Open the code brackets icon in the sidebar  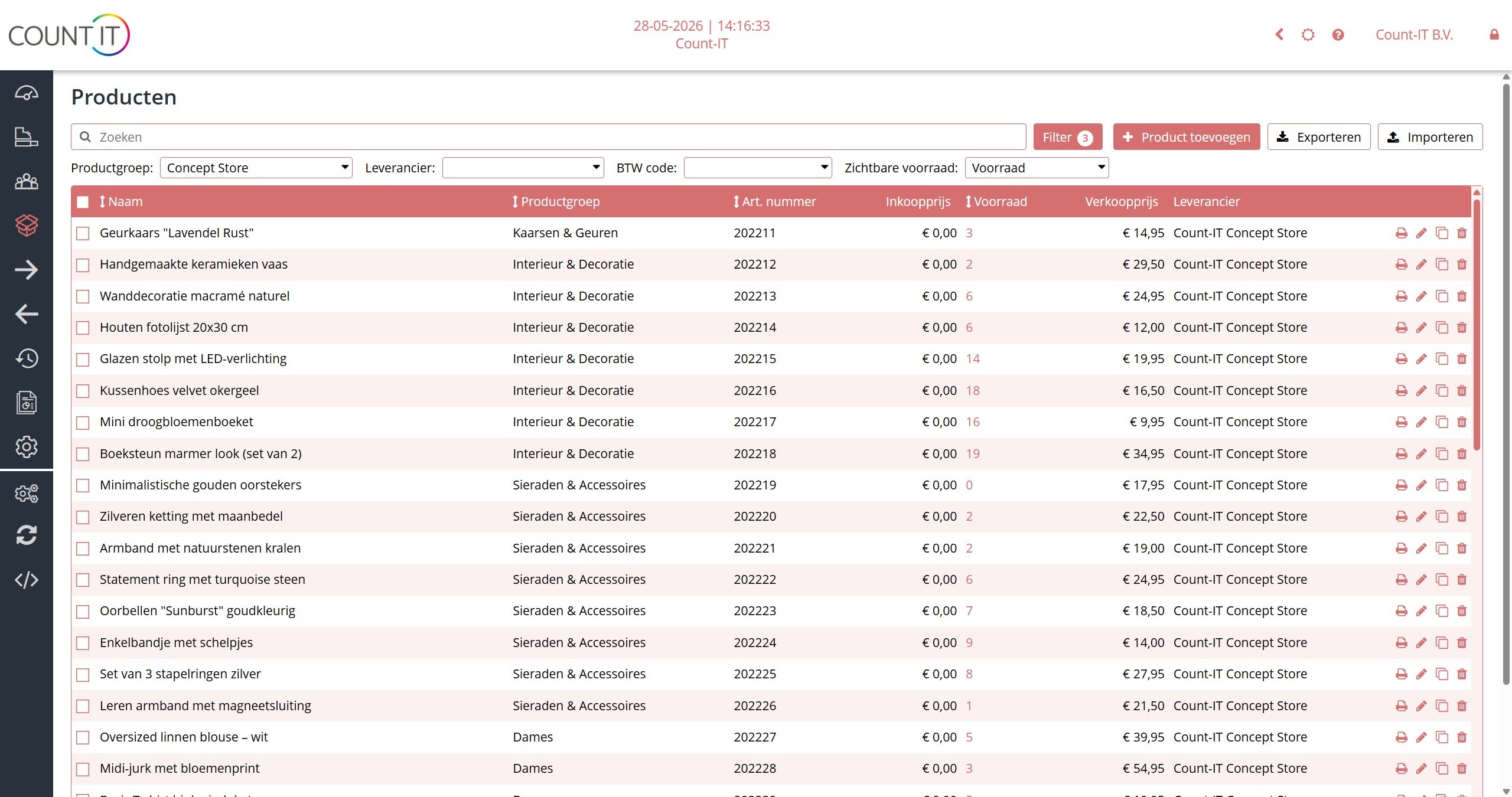pyautogui.click(x=27, y=580)
